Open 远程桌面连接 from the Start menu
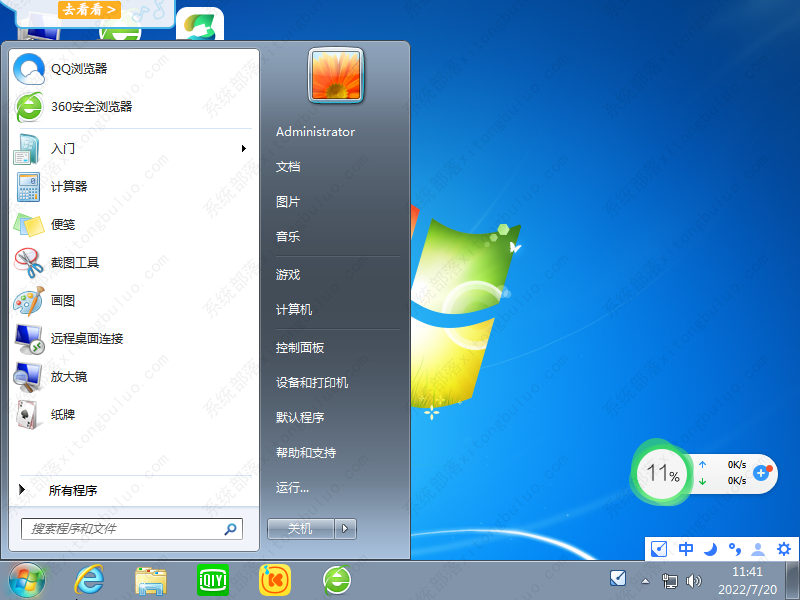The height and width of the screenshot is (600, 800). tap(86, 339)
